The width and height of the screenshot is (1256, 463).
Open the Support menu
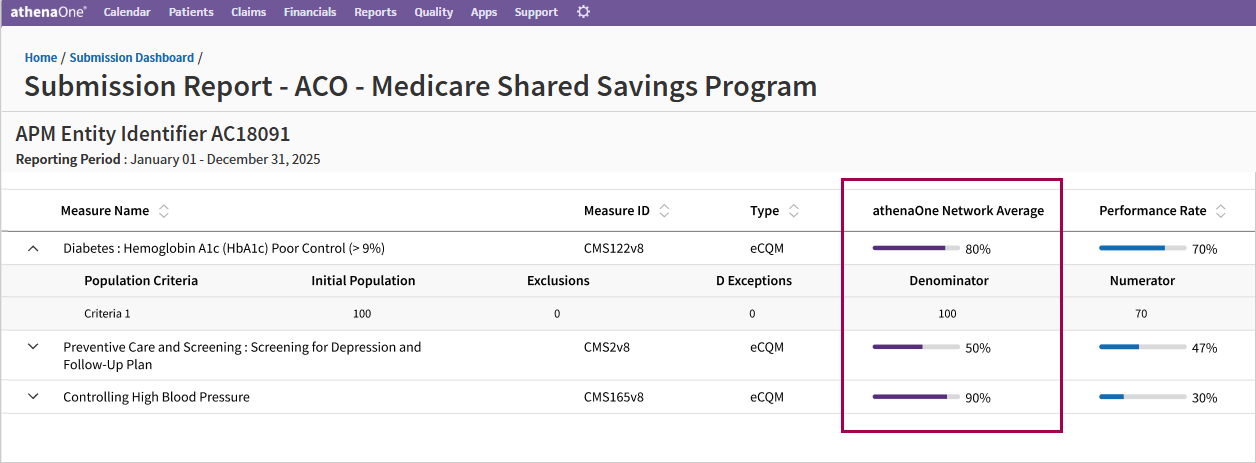click(536, 12)
